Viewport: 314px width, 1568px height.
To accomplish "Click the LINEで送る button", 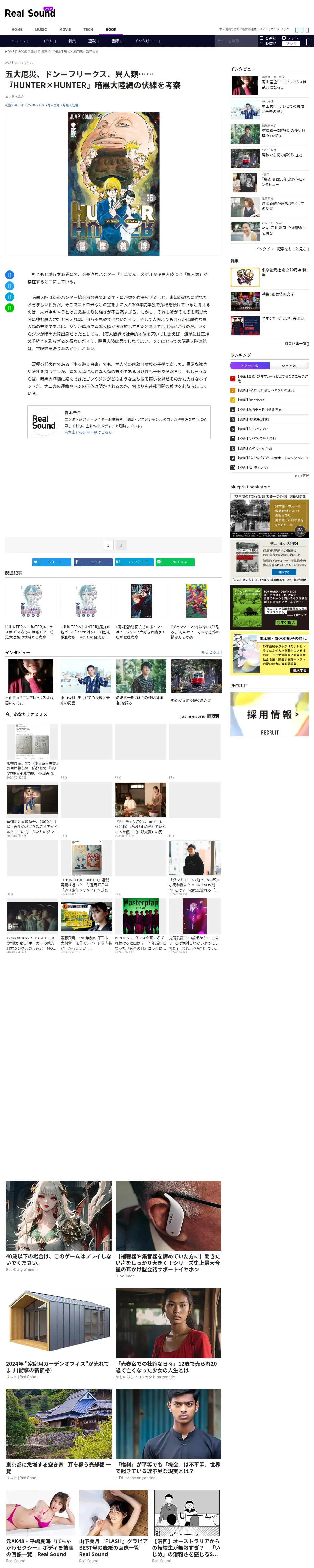I will 176,562.
